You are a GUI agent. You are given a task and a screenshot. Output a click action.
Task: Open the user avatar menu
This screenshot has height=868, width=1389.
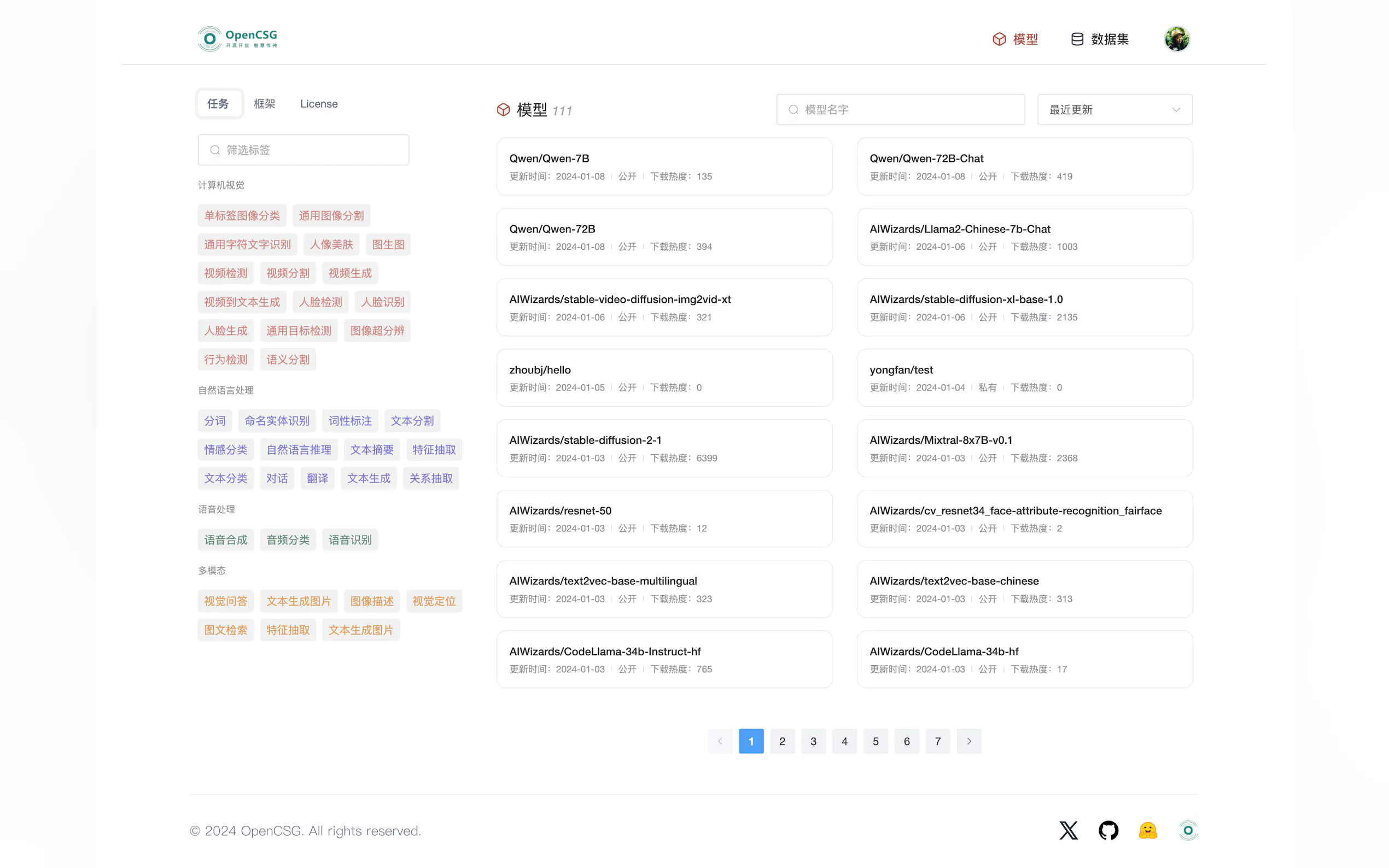1176,39
